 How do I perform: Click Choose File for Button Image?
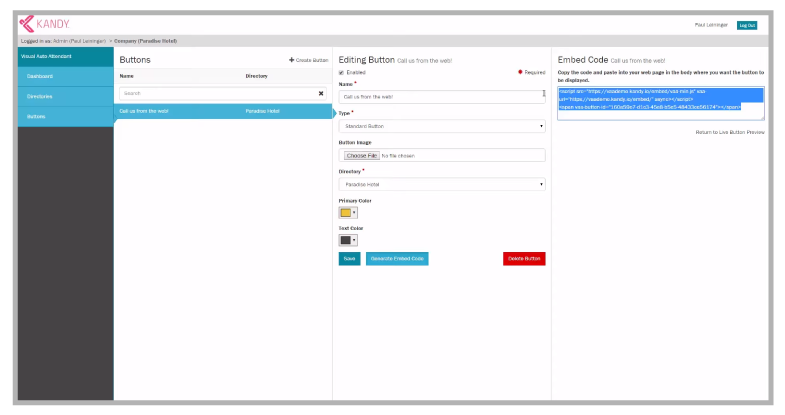[361, 156]
